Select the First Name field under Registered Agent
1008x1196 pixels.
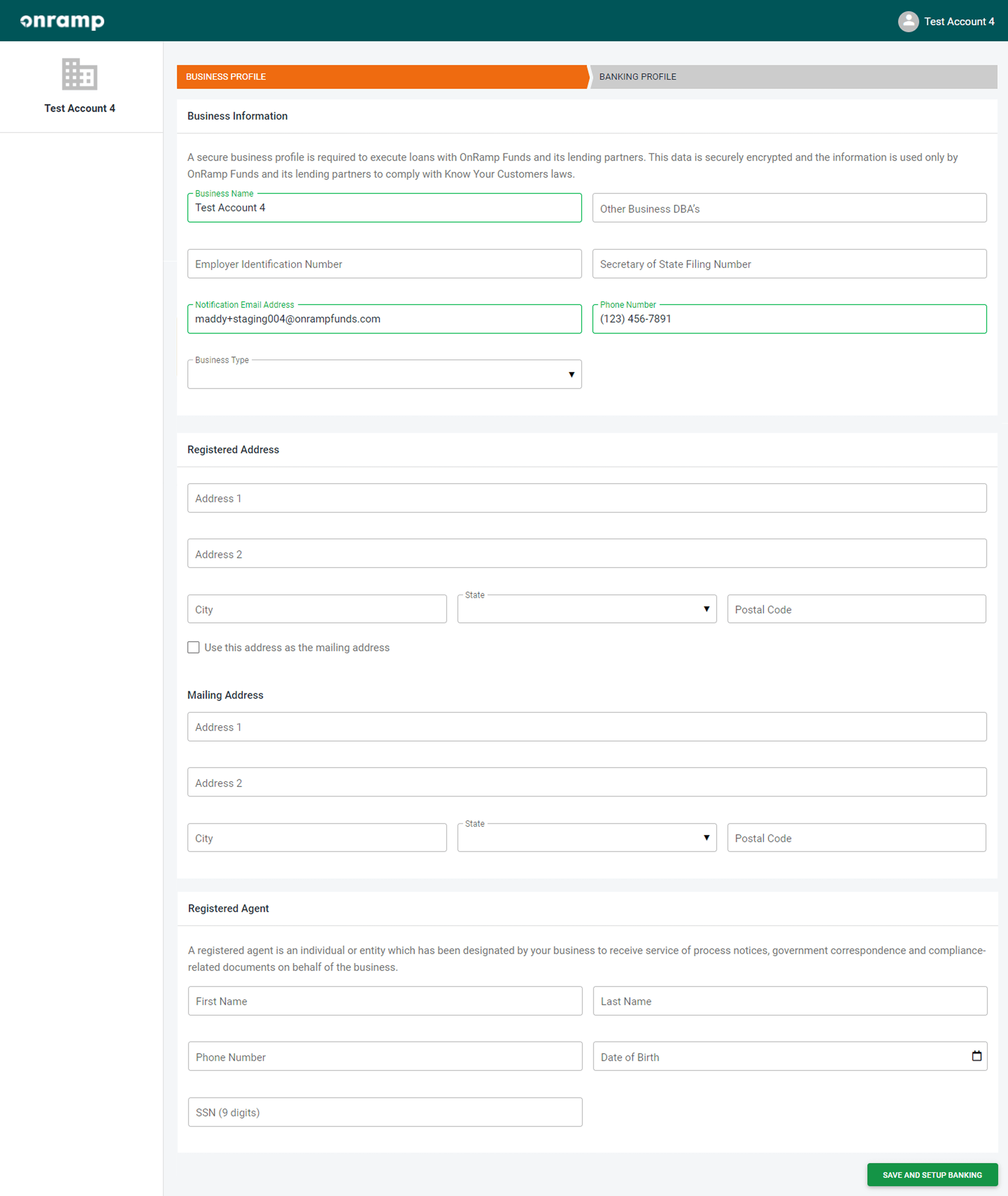point(384,1001)
